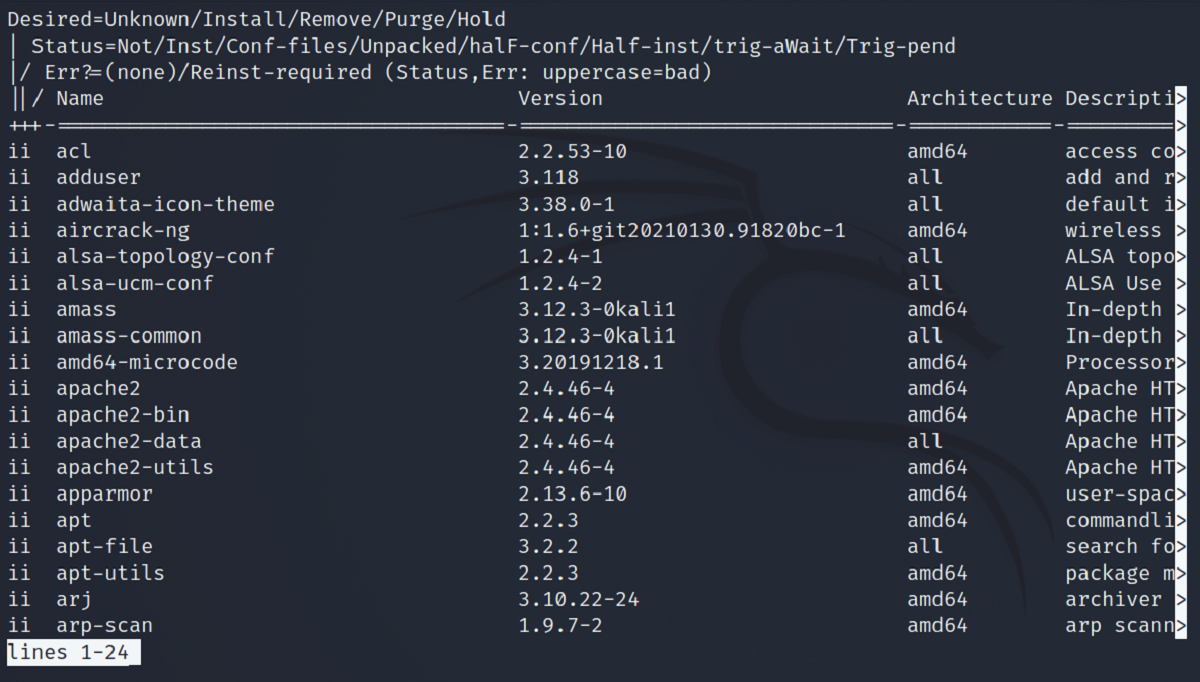Screen dimensions: 1200x682
Task: Click the apt-file package name
Action: click(x=104, y=546)
